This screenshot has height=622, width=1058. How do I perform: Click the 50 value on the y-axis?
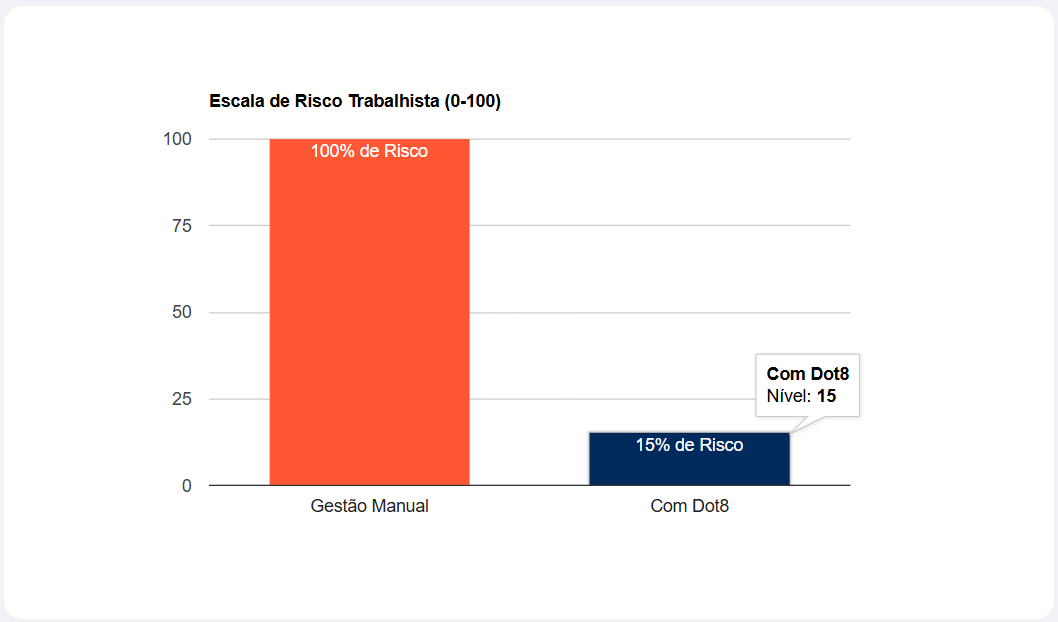181,313
